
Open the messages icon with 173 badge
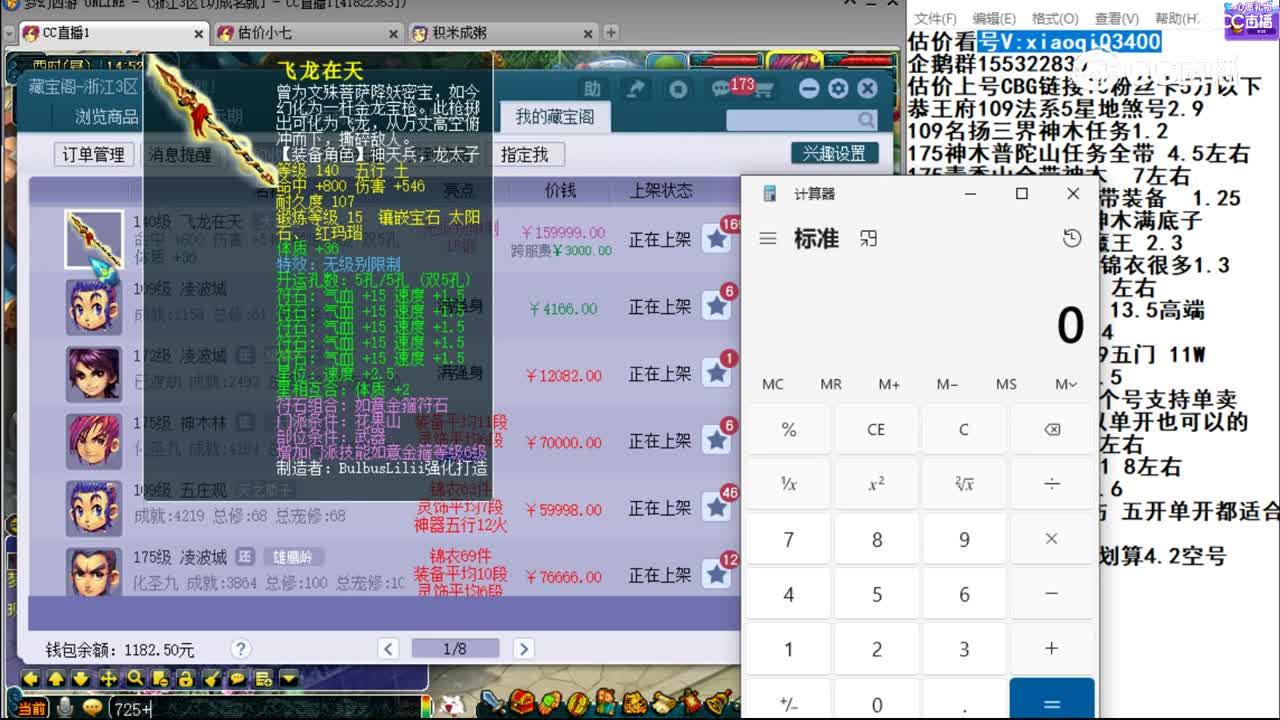click(722, 89)
